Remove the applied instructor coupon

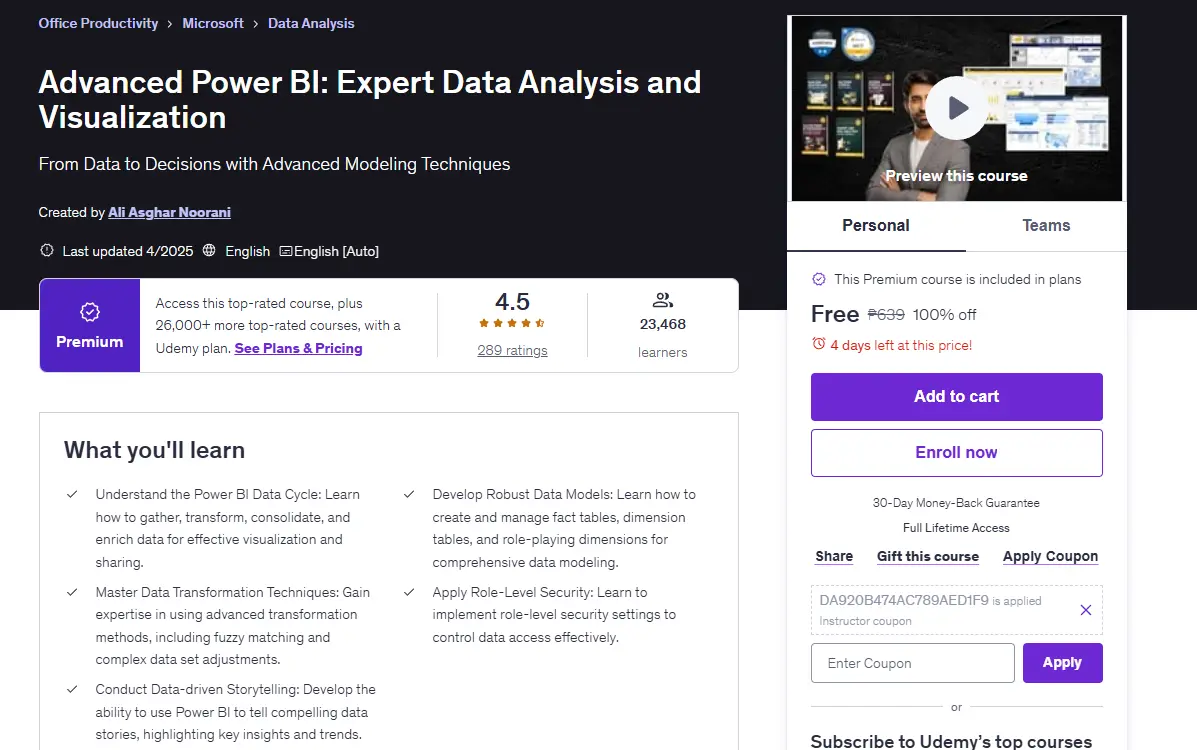tap(1086, 609)
